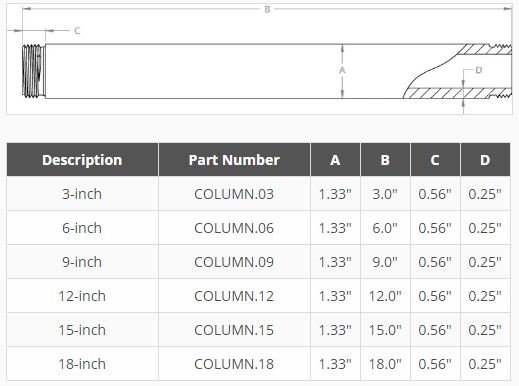Viewport: 519px width, 386px height.
Task: Click the Description column header
Action: point(82,160)
